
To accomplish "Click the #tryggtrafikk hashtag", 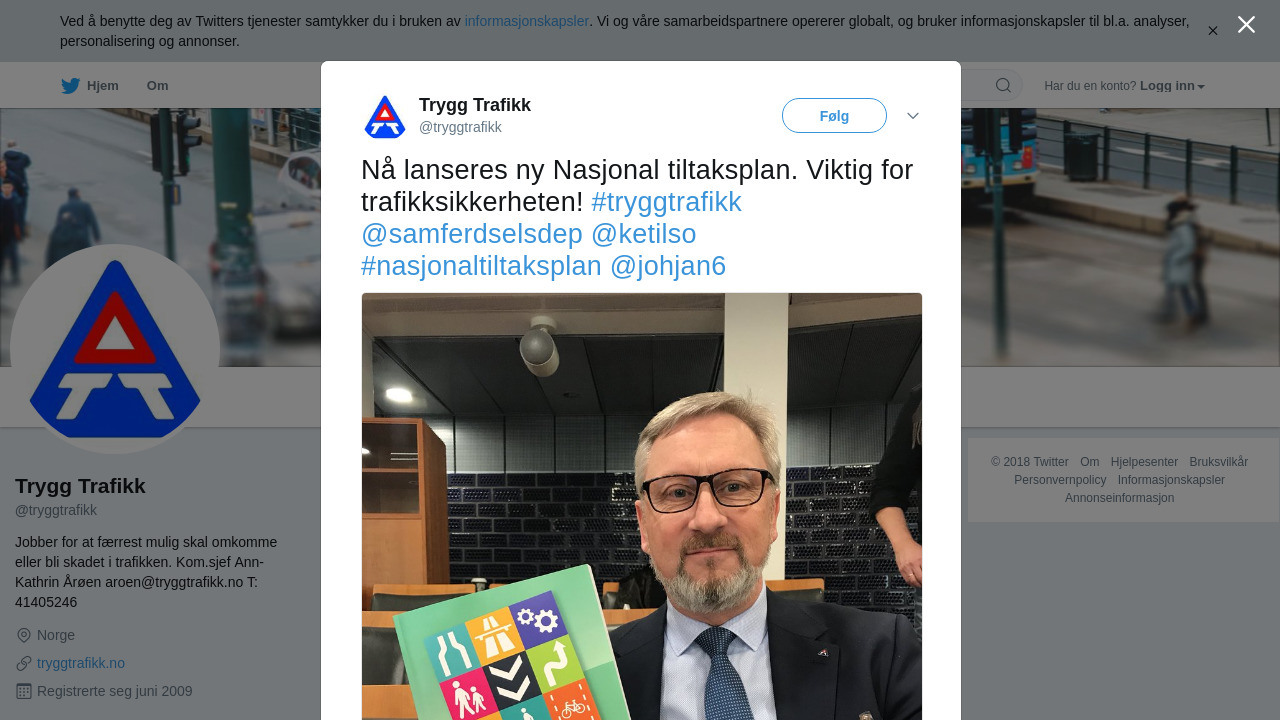I will click(666, 202).
